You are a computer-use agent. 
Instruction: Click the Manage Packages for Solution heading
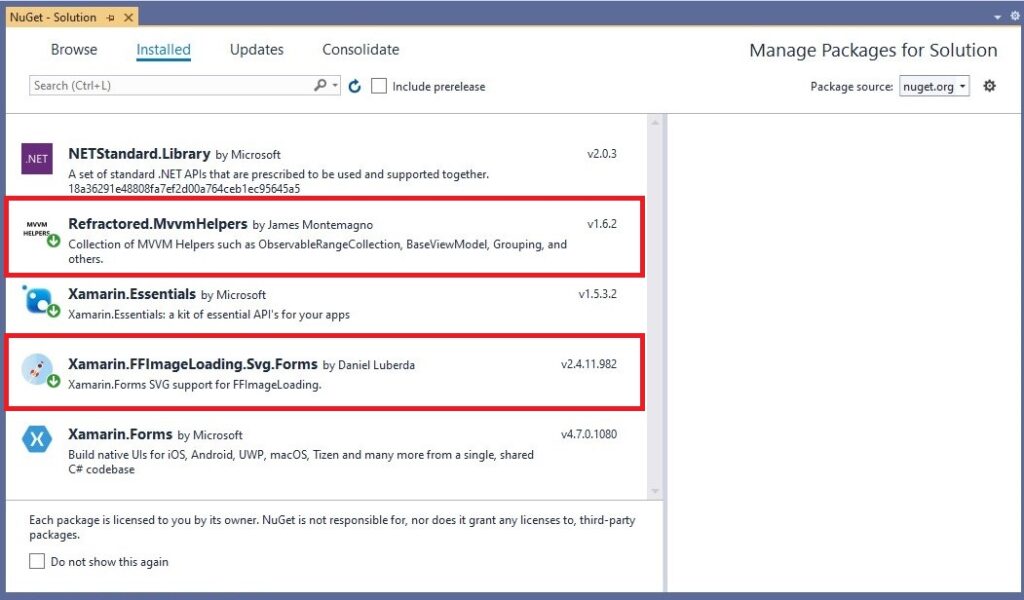tap(873, 50)
